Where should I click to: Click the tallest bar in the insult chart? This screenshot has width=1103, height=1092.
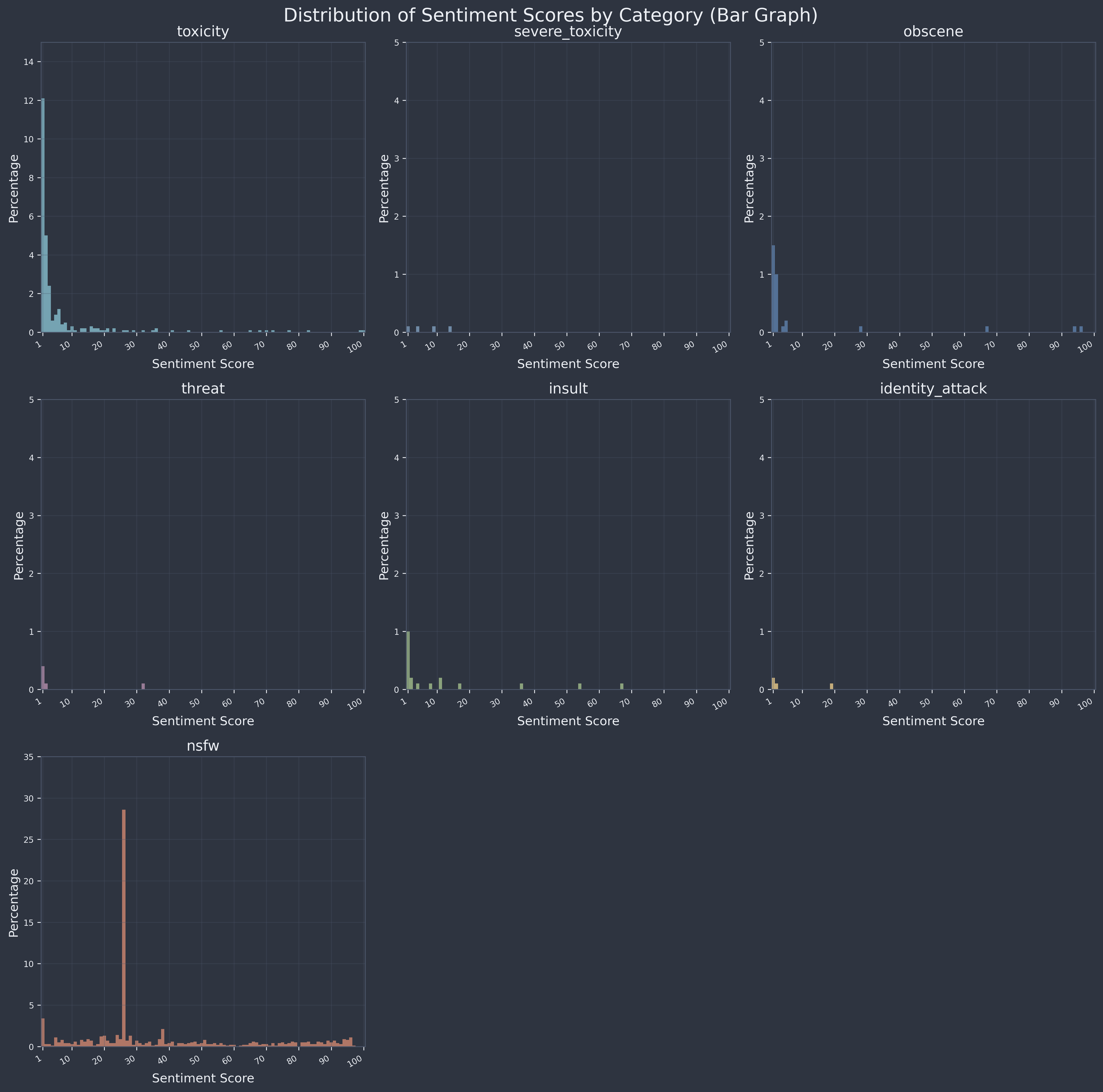(408, 660)
